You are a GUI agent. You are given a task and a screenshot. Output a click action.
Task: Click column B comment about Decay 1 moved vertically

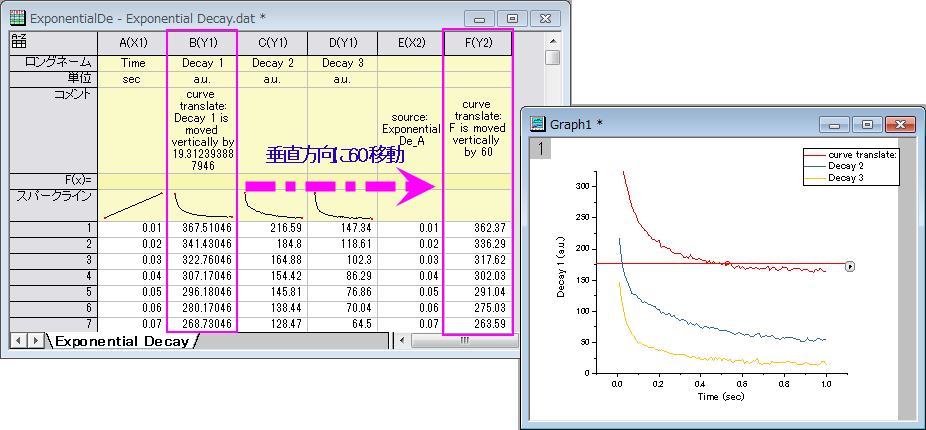coord(203,130)
